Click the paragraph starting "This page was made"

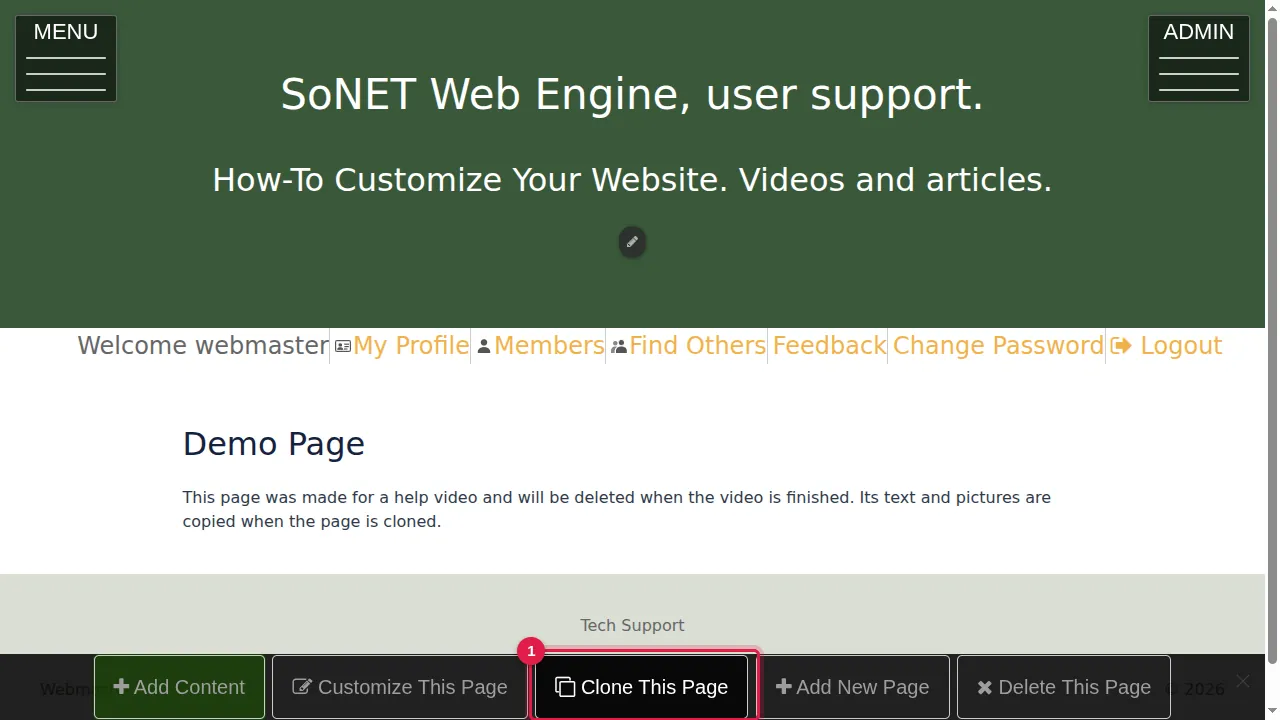click(x=617, y=509)
